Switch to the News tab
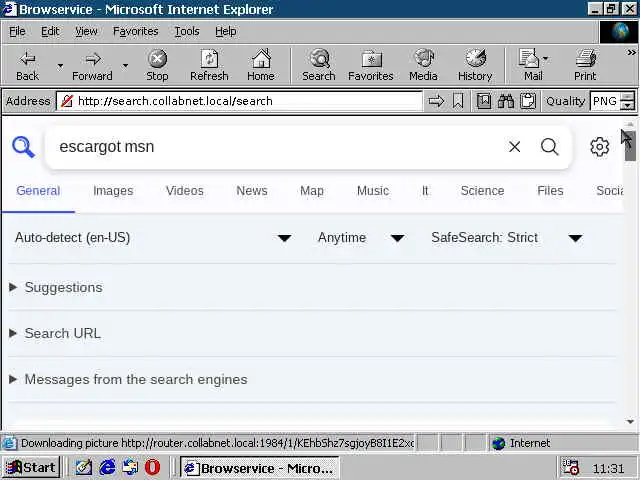The width and height of the screenshot is (640, 480). tap(252, 191)
